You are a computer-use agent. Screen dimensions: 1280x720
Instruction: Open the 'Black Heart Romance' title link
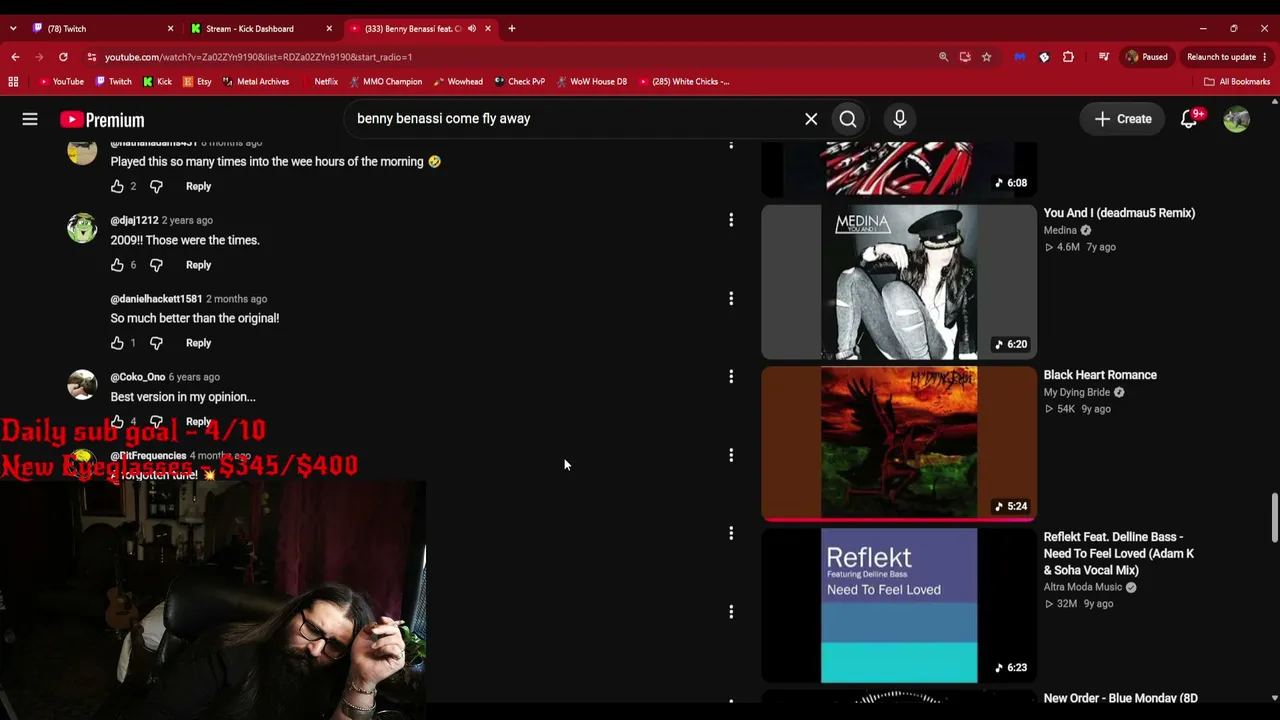point(1100,375)
